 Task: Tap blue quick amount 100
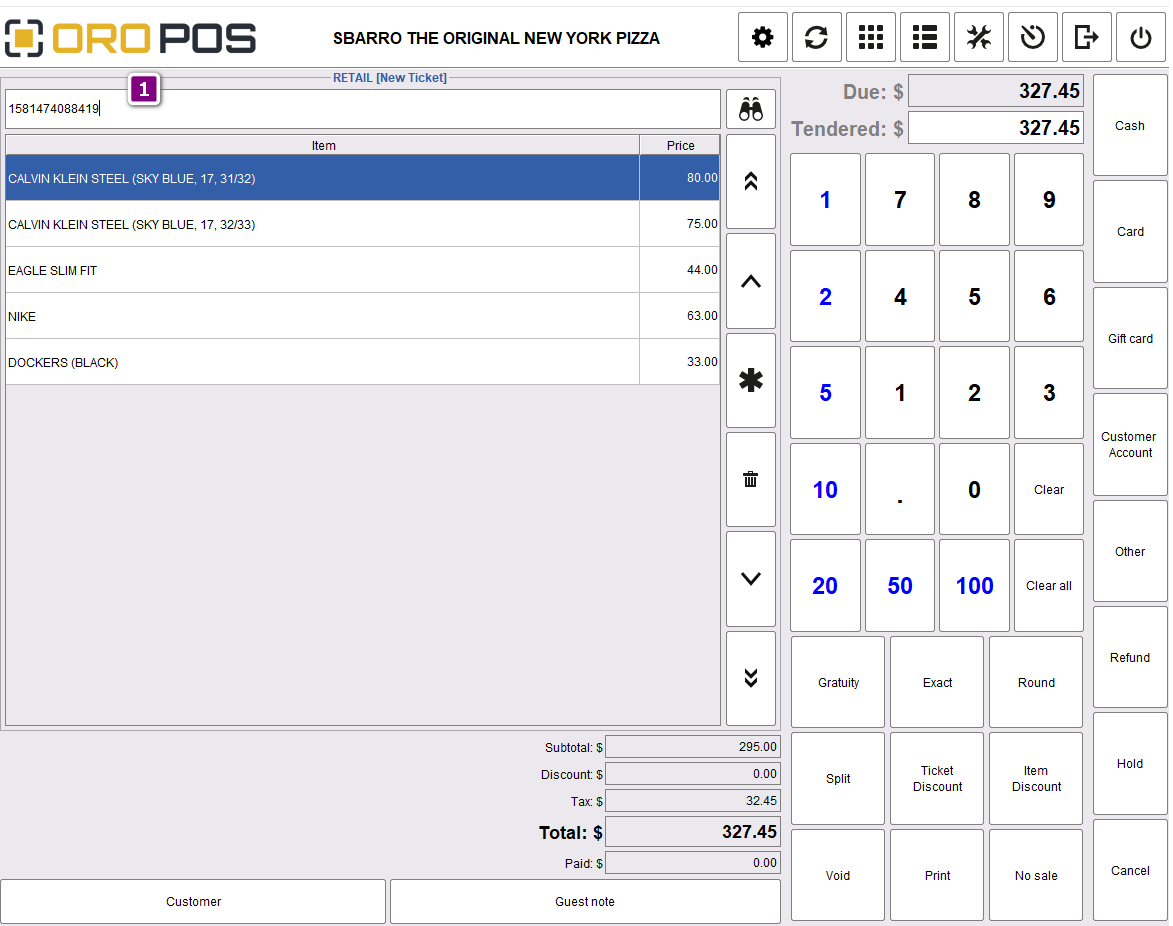click(x=974, y=586)
